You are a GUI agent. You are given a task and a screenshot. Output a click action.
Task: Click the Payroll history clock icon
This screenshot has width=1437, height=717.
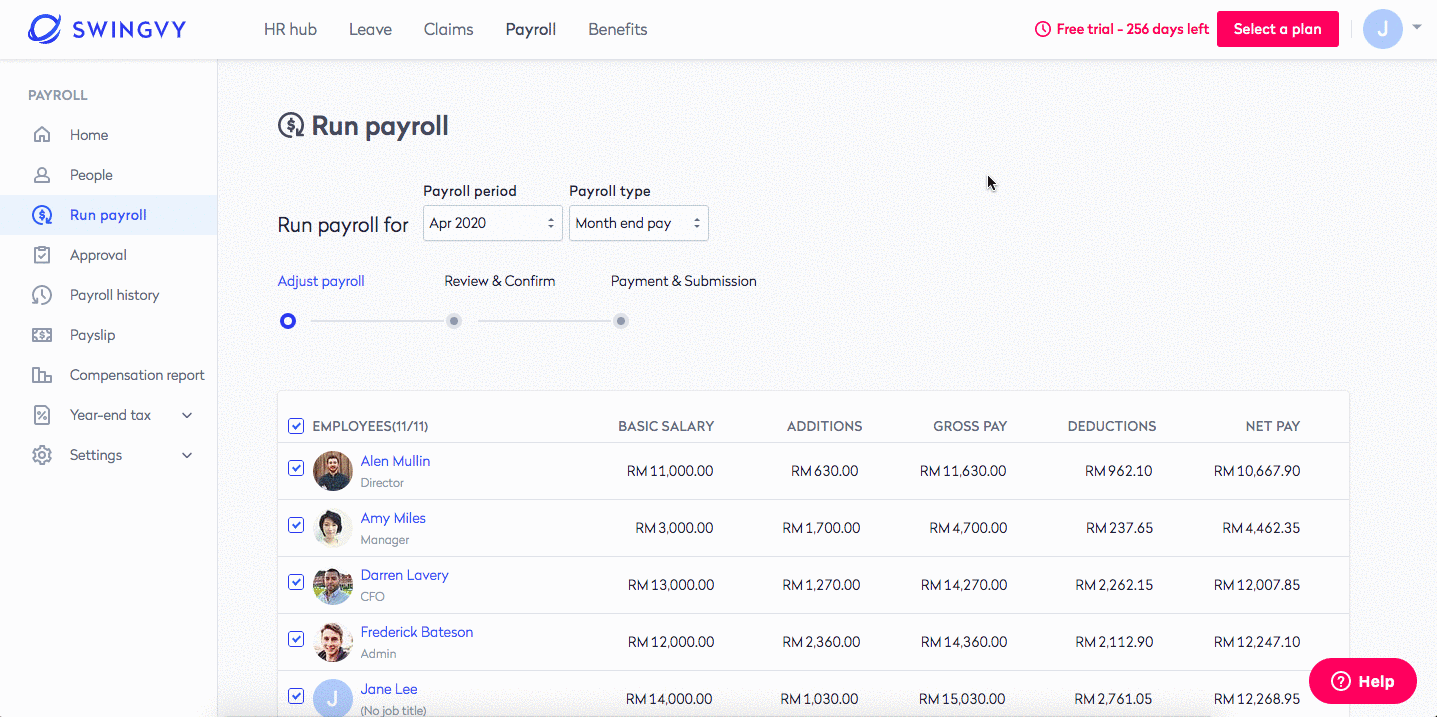click(42, 295)
